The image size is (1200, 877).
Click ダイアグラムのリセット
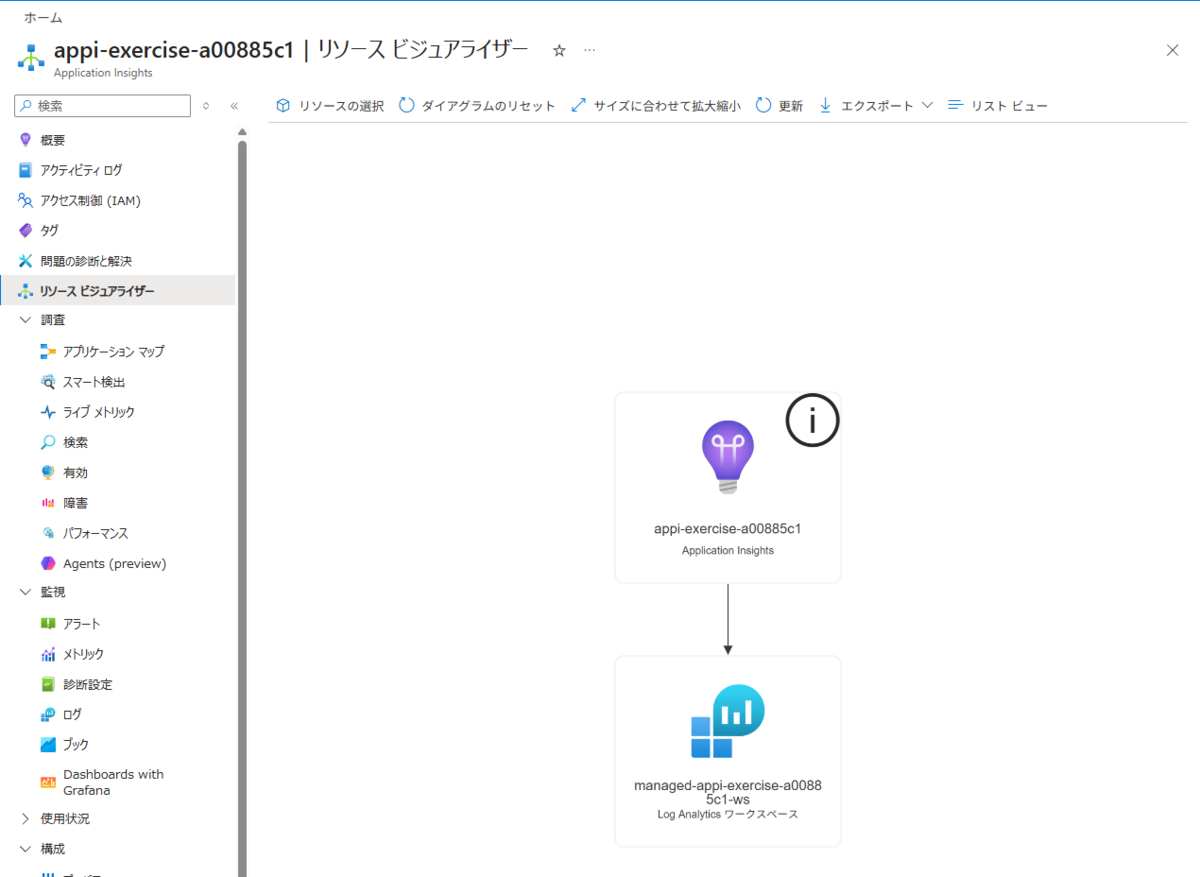pos(477,105)
